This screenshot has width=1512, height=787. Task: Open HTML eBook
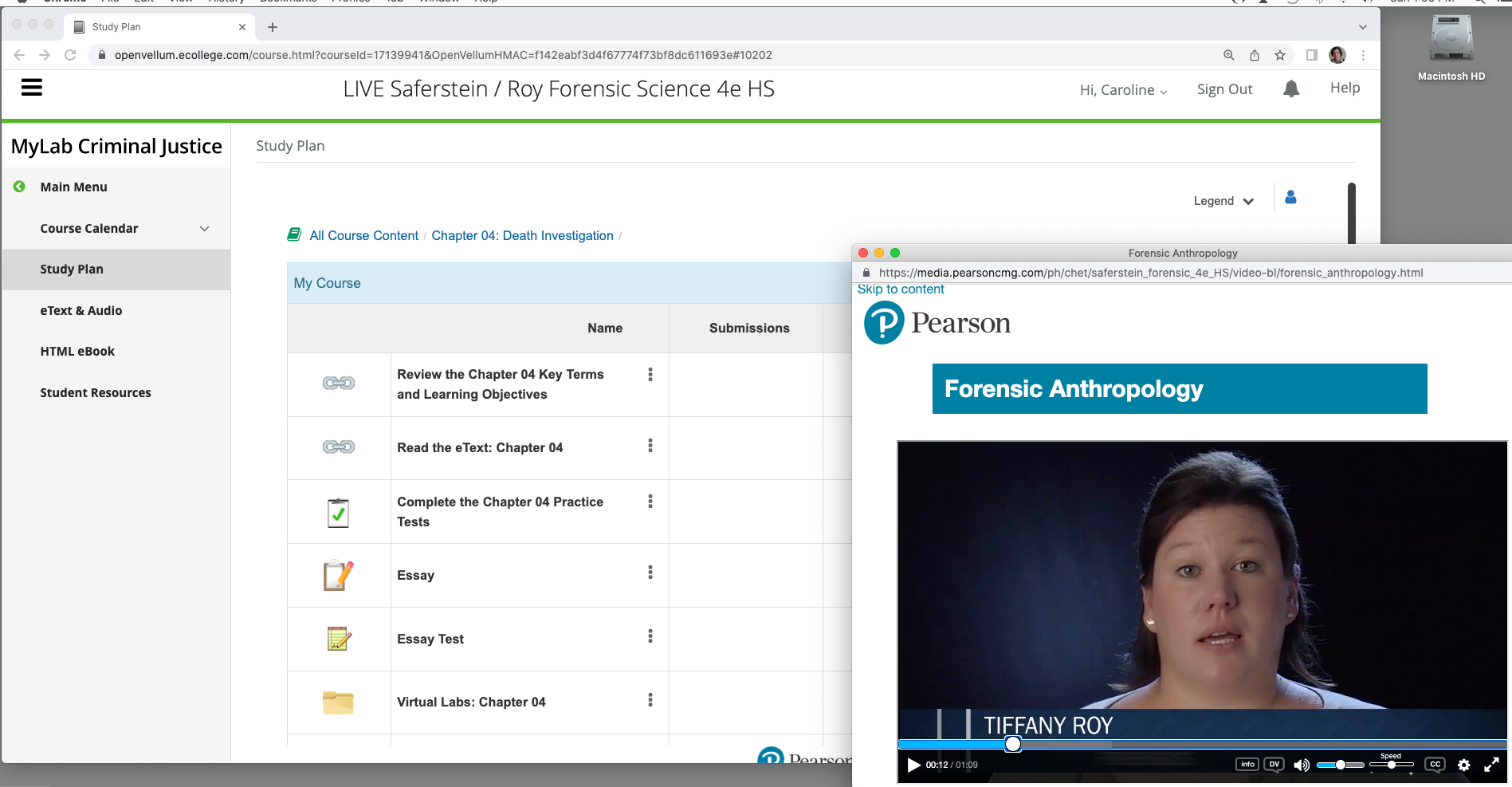click(x=77, y=351)
